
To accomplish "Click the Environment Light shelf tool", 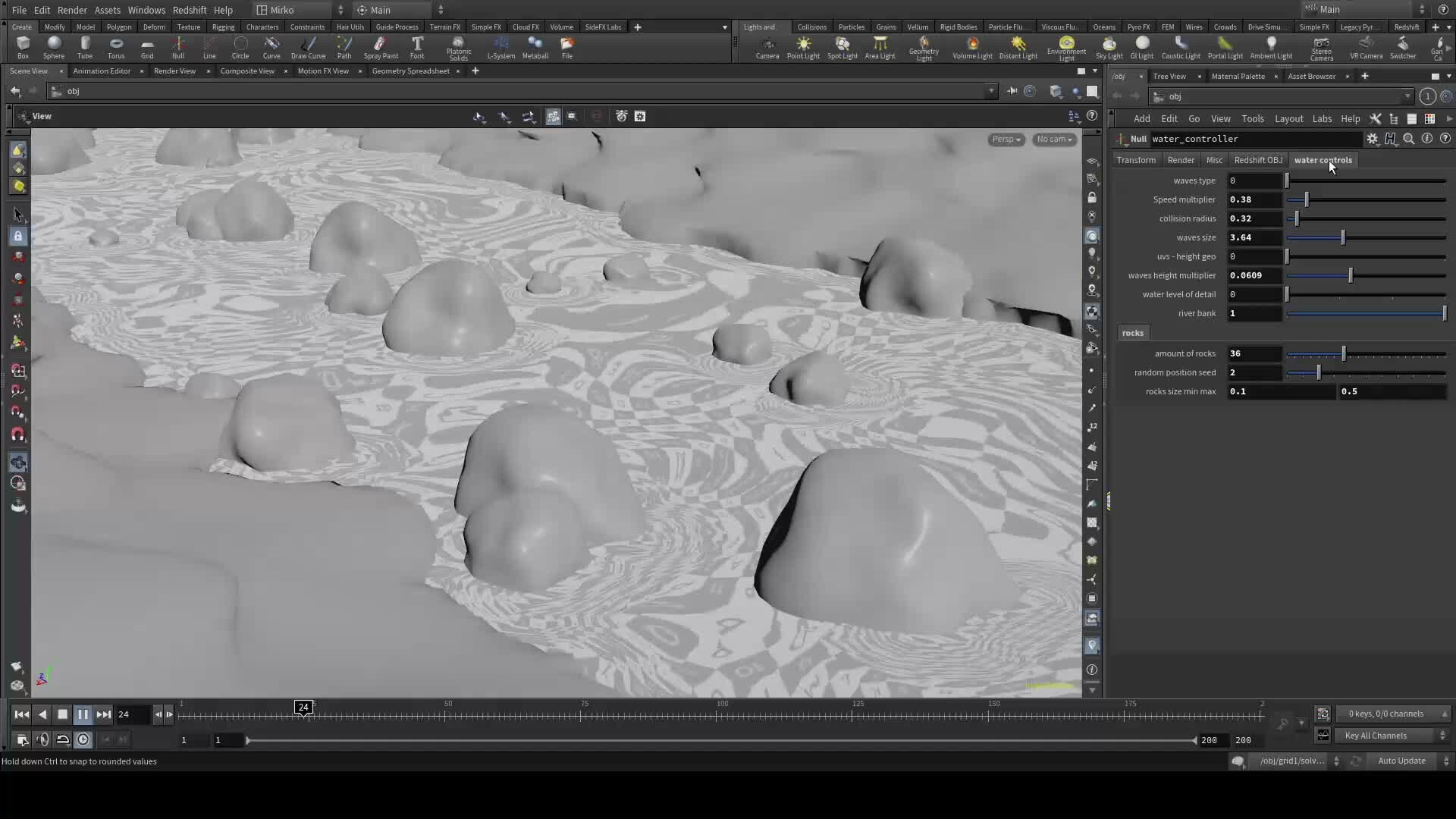I will click(1065, 48).
